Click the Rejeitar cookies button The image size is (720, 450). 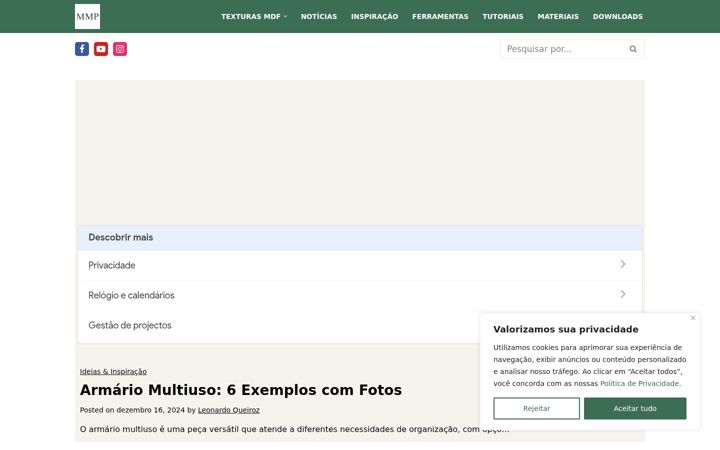click(x=536, y=408)
